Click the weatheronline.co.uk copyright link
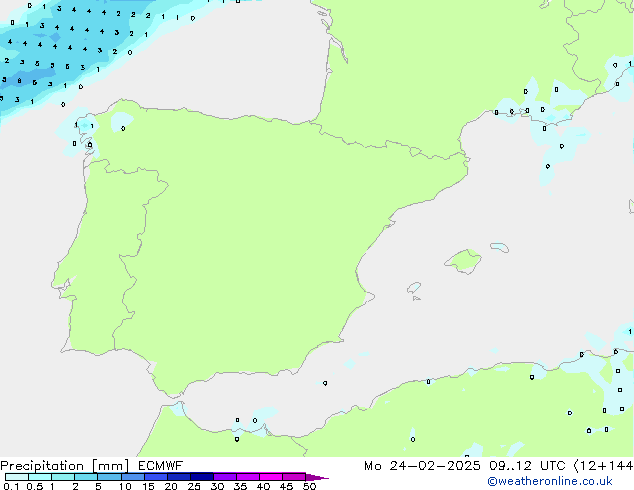 click(550, 481)
